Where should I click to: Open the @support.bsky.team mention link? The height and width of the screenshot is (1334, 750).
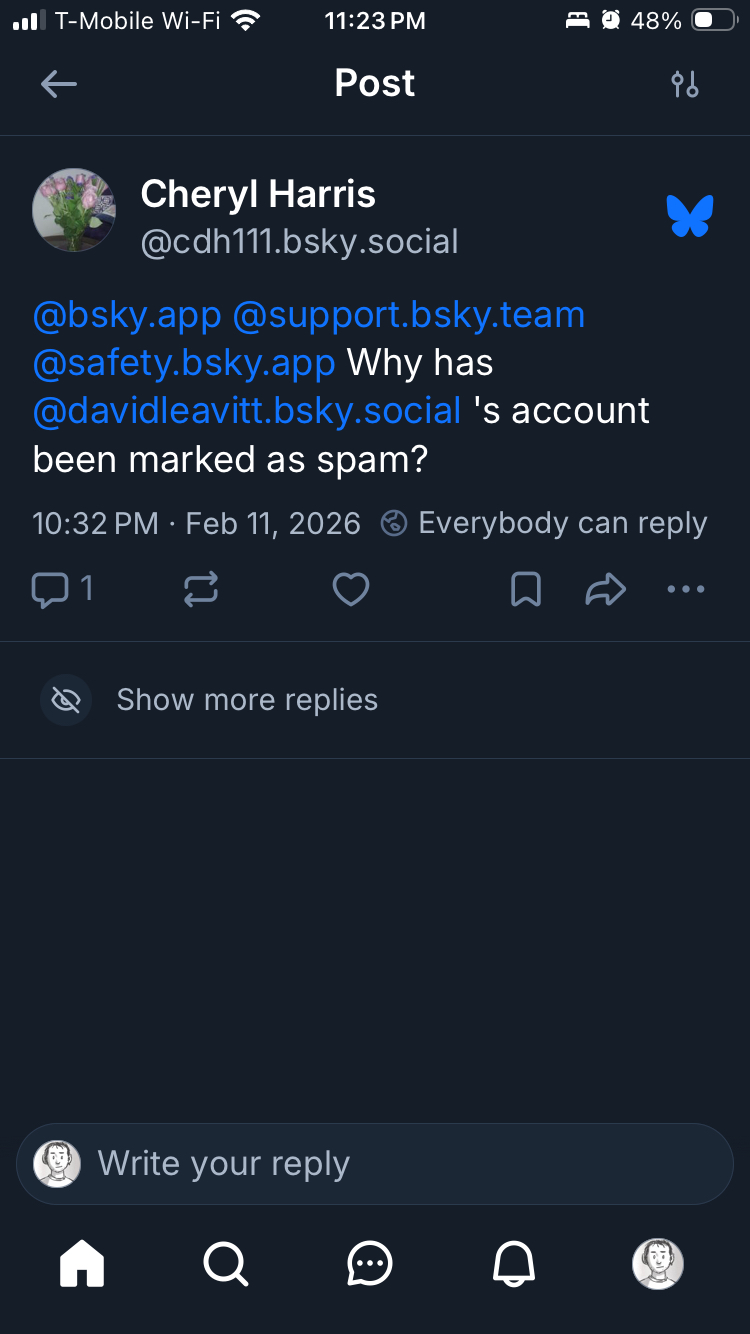tap(408, 315)
